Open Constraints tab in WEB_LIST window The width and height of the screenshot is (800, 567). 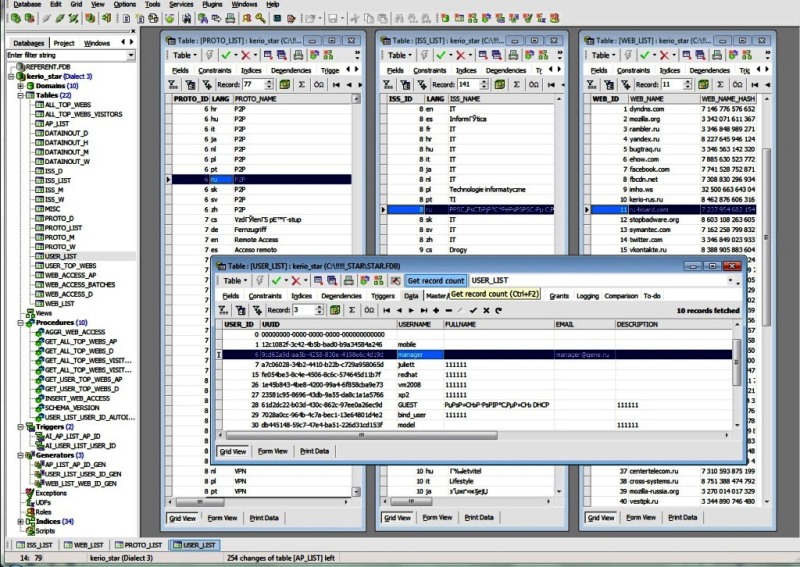pyautogui.click(x=633, y=70)
